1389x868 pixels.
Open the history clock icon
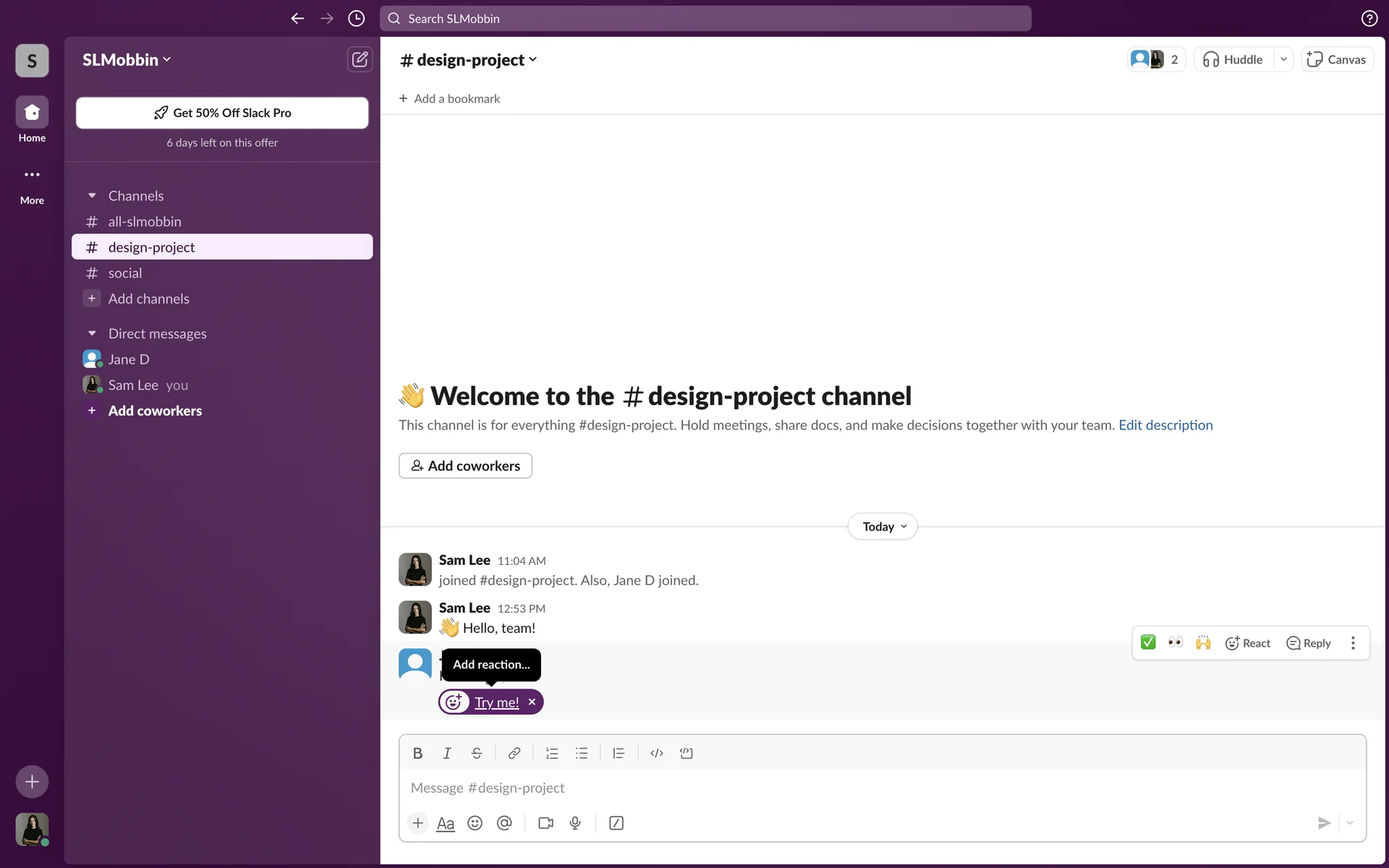(356, 19)
